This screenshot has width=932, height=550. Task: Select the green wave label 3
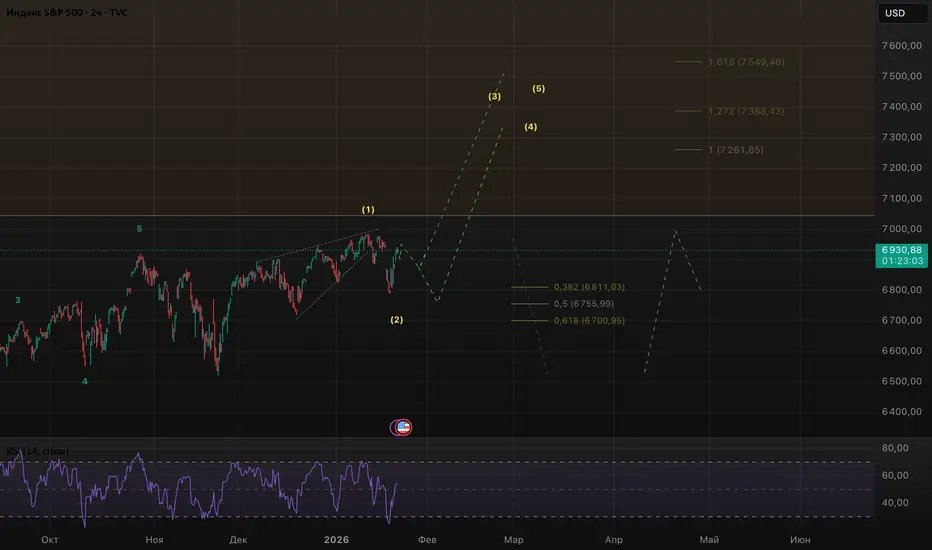pyautogui.click(x=18, y=300)
